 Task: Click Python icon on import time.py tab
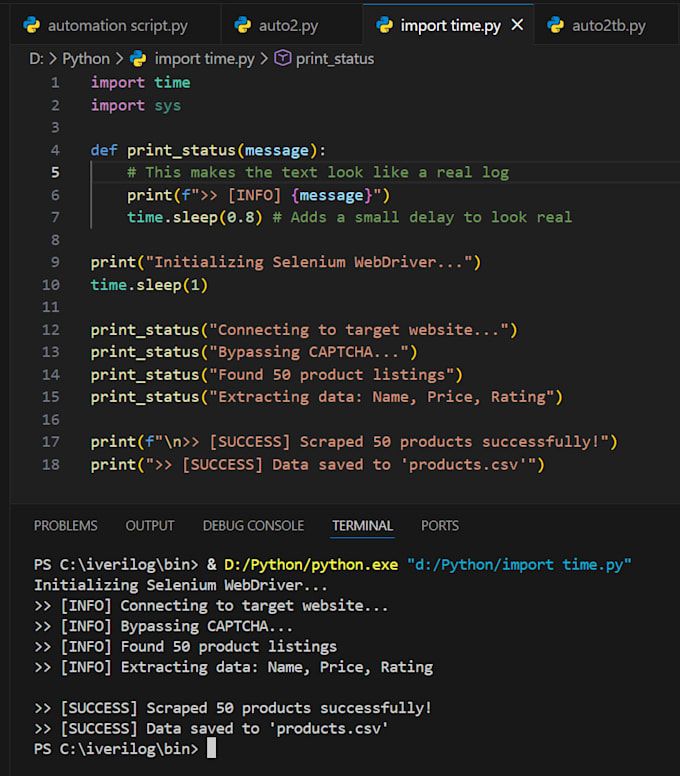(x=385, y=25)
